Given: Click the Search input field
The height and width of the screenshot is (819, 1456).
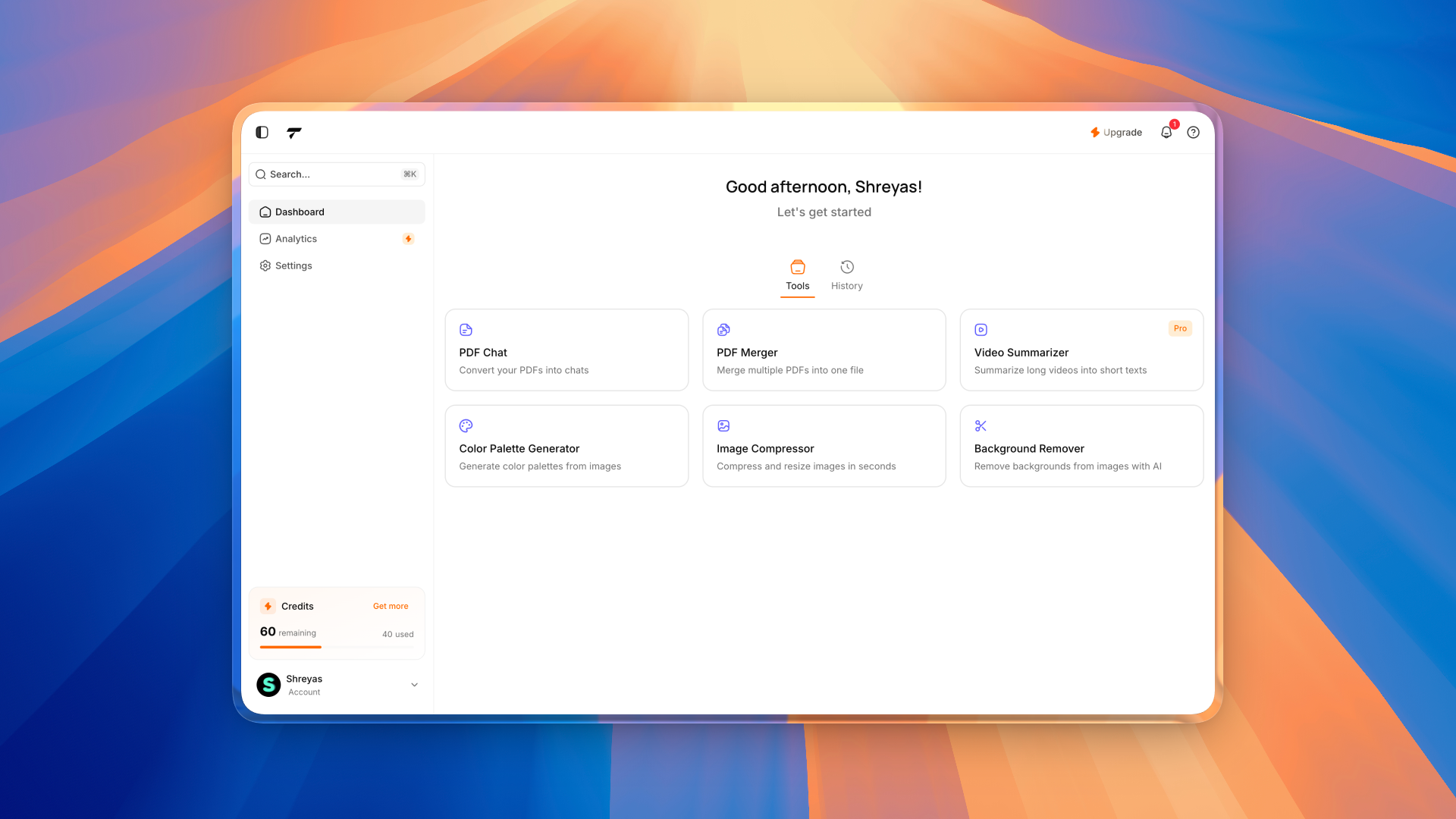Looking at the screenshot, I should tap(334, 174).
